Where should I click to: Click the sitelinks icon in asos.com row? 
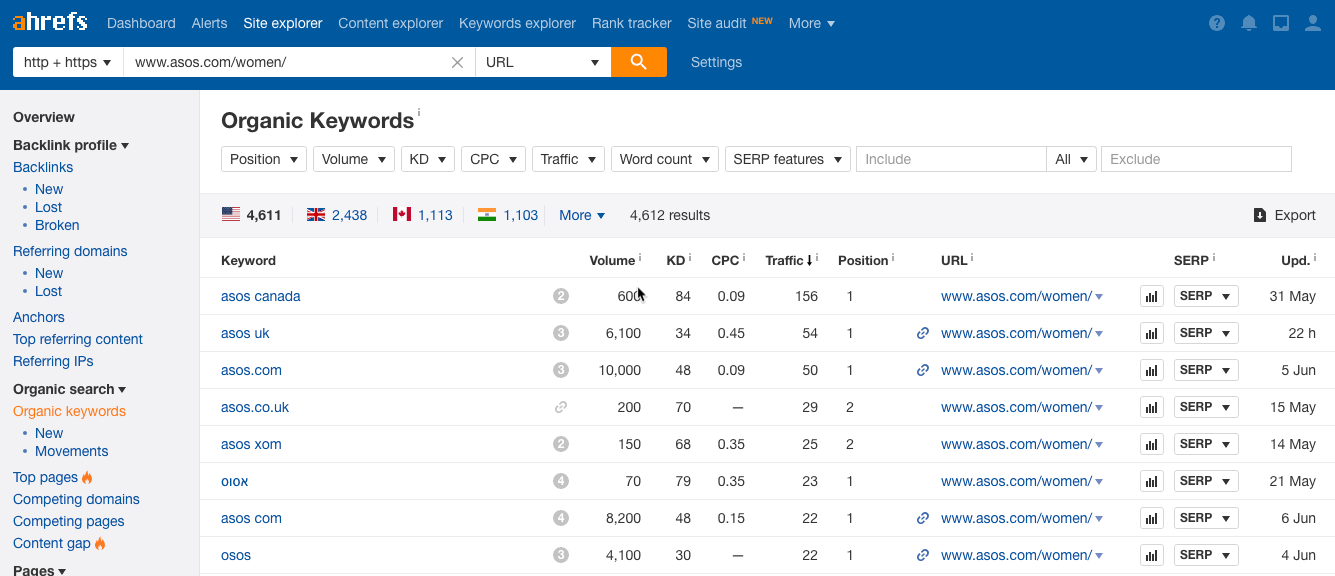tap(923, 370)
